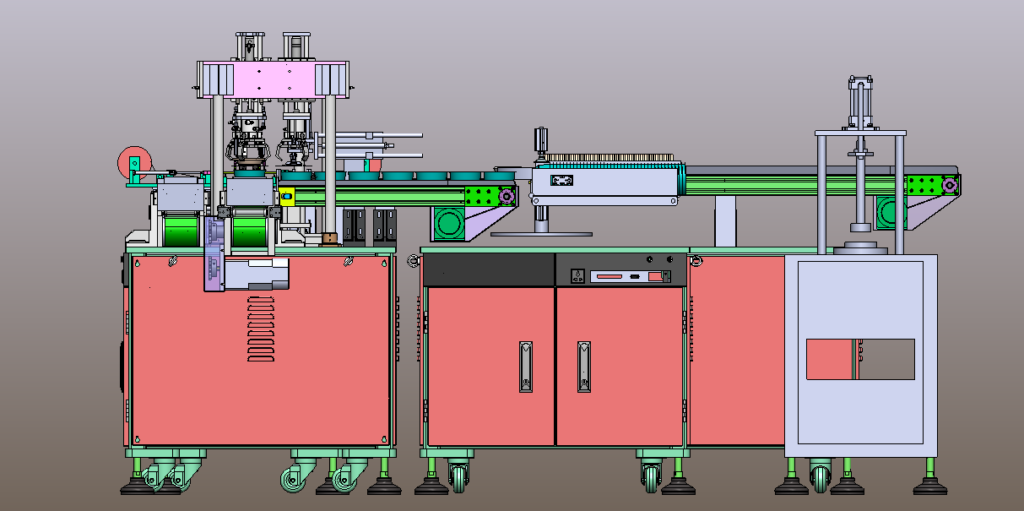This screenshot has width=1024, height=511.
Task: Pick the pneumatic cylinder atop the right press stand
Action: pos(859,102)
